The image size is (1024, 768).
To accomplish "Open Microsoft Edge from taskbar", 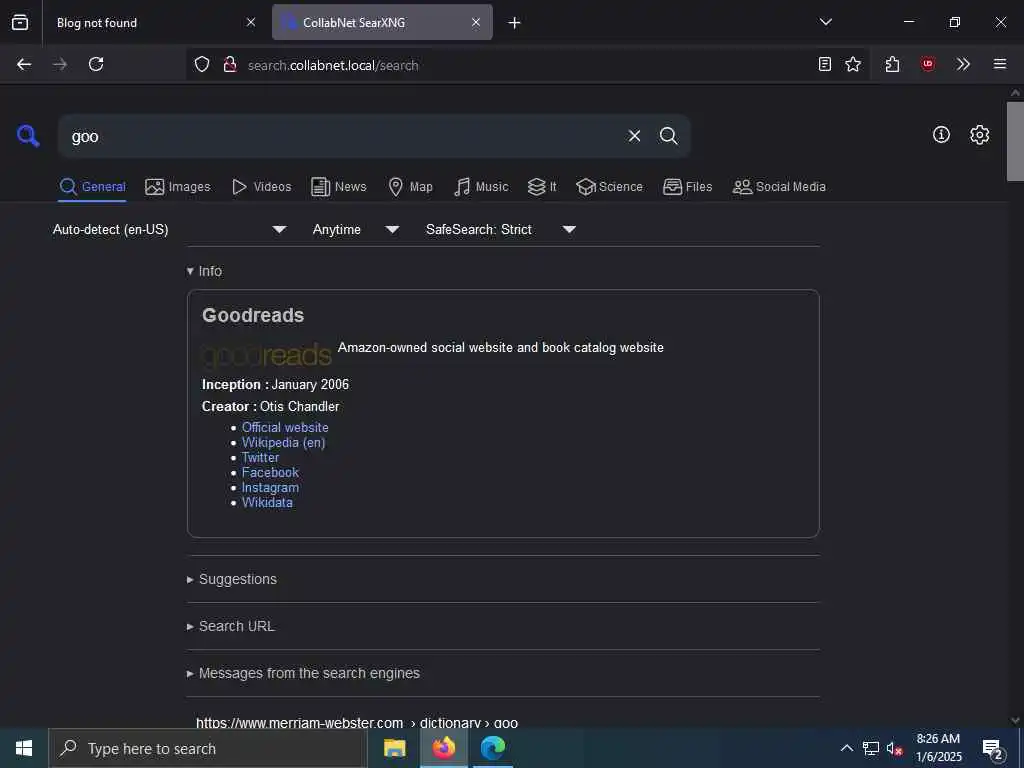I will [x=492, y=748].
